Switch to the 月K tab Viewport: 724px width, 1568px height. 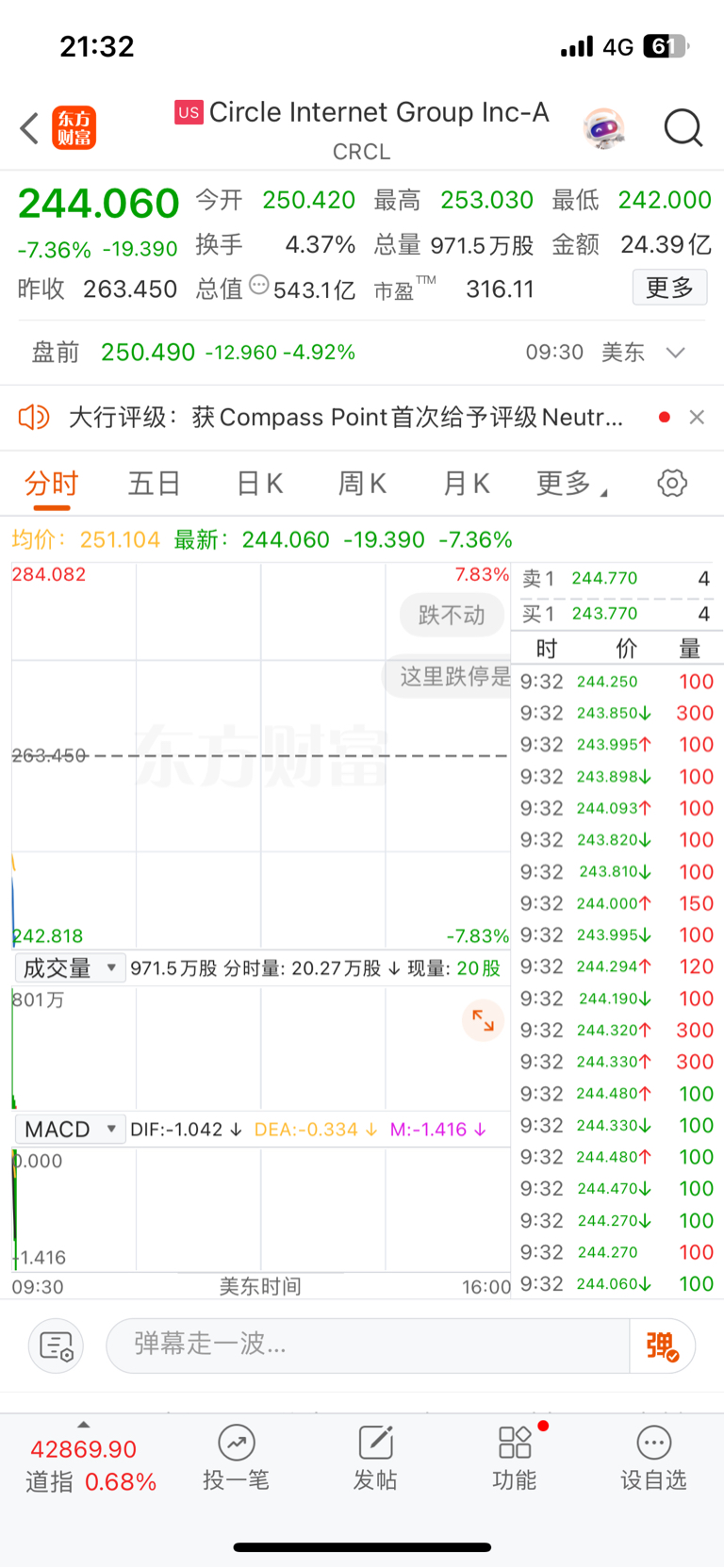(467, 484)
